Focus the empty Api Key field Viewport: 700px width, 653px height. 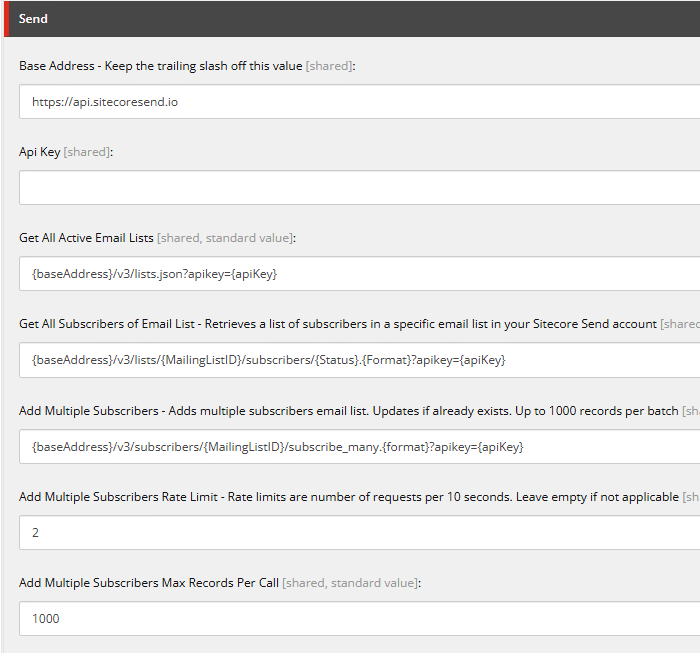pos(359,188)
